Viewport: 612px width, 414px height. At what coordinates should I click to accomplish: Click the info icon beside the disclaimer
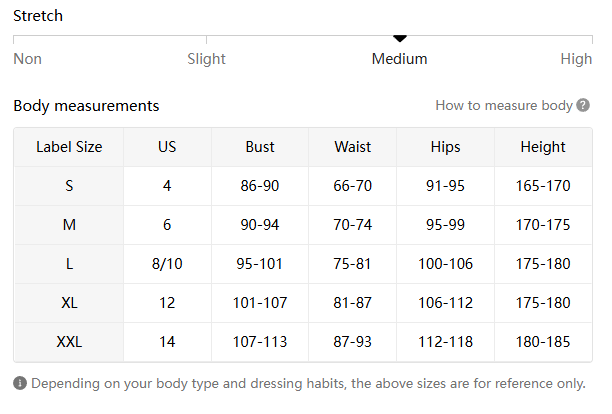[20, 383]
